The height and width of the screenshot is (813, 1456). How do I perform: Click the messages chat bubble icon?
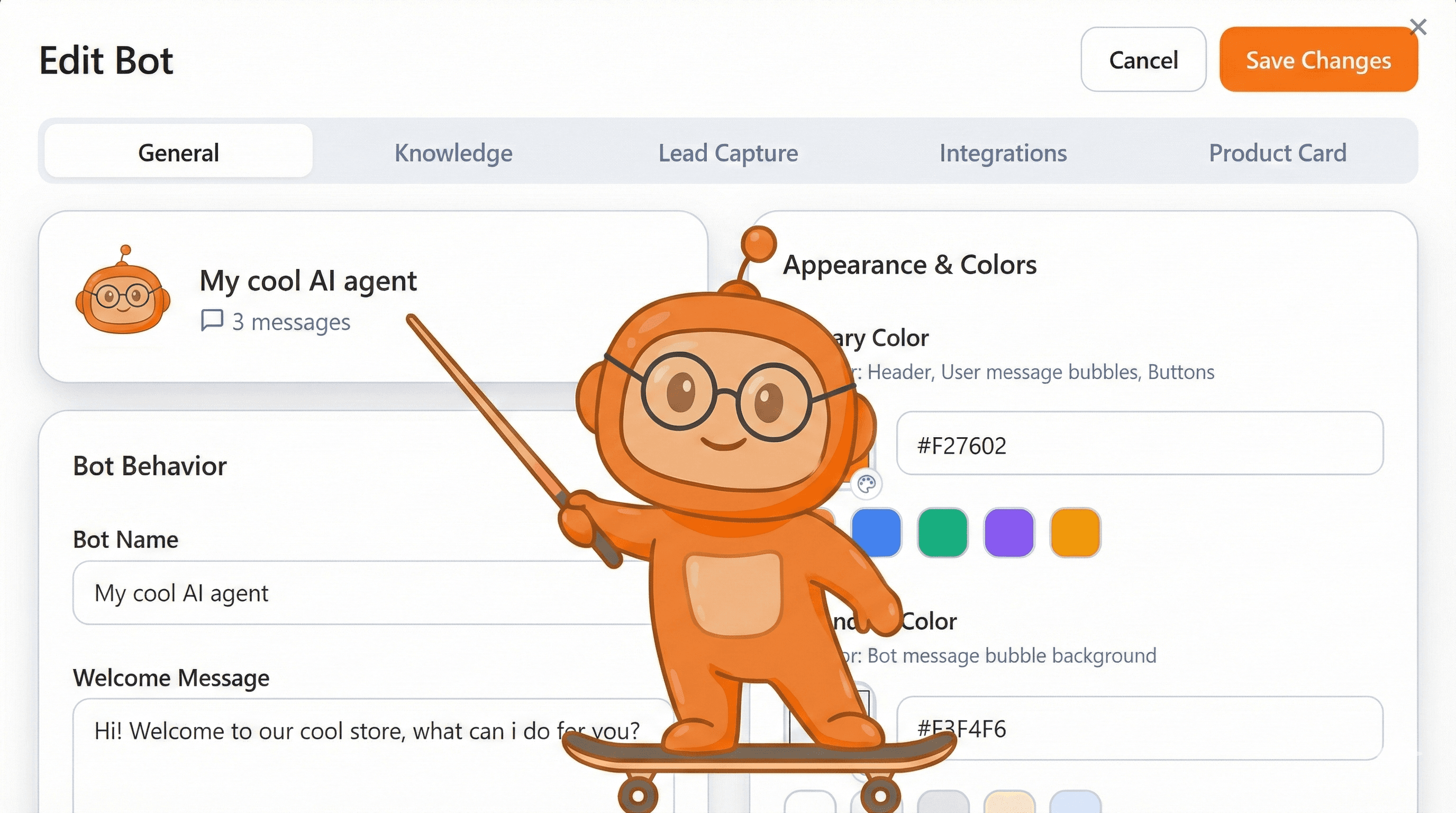(x=212, y=321)
